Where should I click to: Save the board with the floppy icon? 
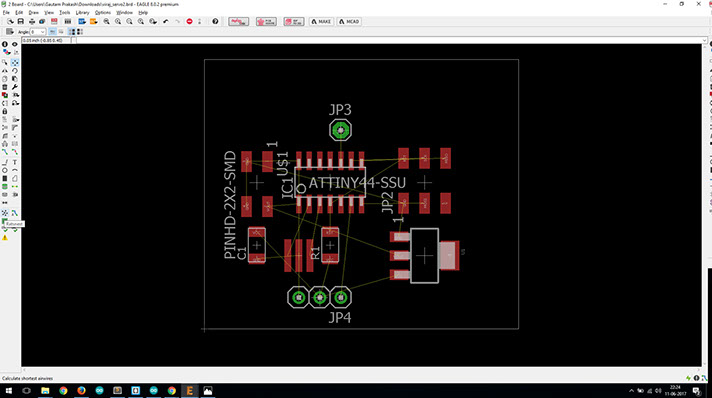(20, 21)
